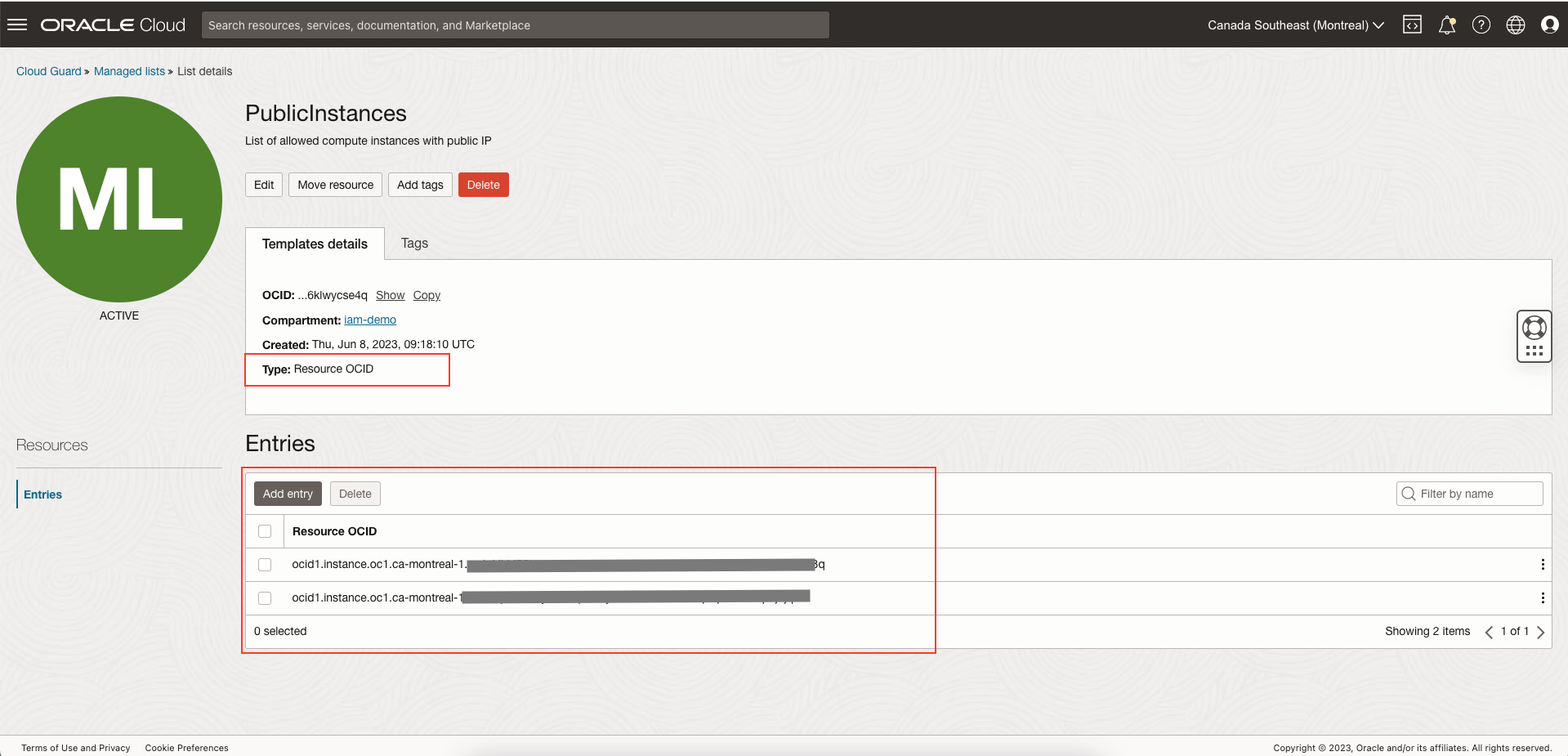Open the hamburger navigation menu

[x=17, y=25]
